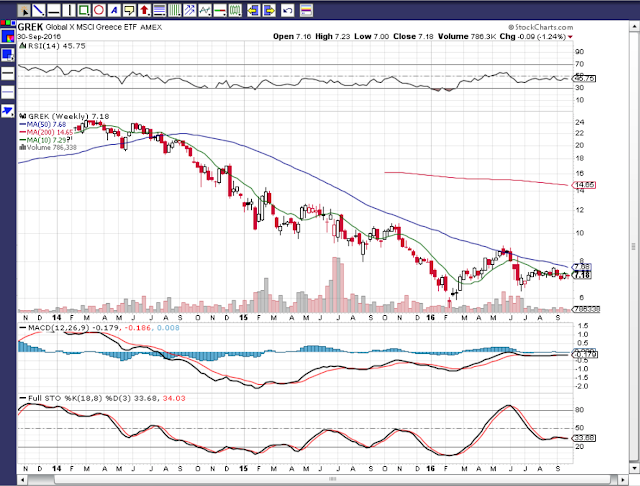
Task: Choose the thick black line style
Action: [x=8, y=73]
